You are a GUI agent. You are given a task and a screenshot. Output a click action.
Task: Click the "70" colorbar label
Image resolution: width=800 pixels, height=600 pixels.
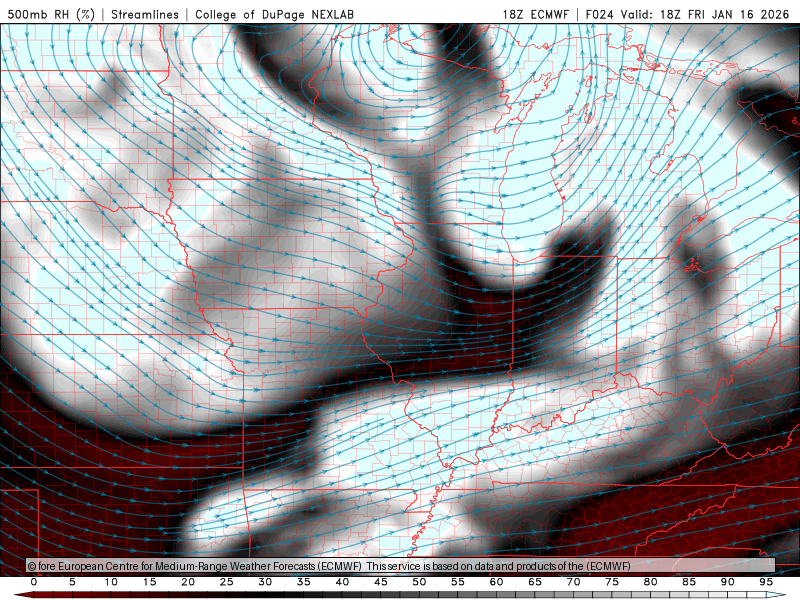(573, 582)
